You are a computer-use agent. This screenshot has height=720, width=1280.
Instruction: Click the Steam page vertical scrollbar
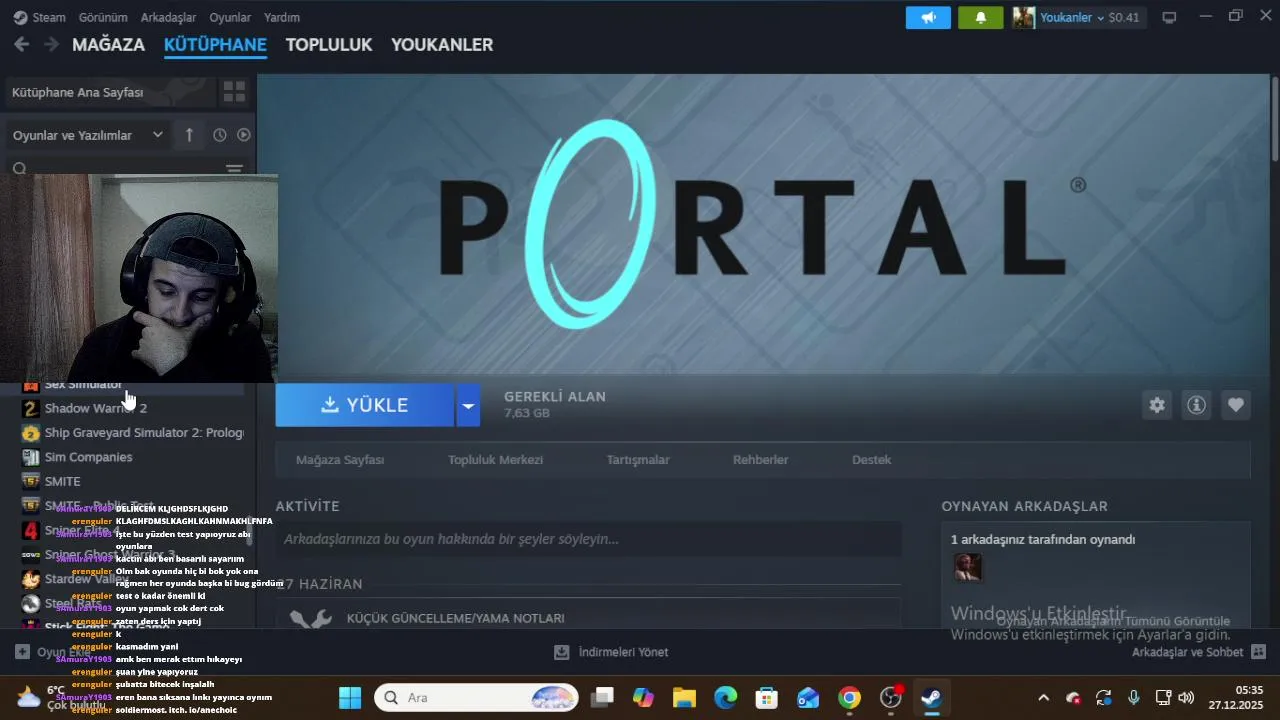[1274, 118]
